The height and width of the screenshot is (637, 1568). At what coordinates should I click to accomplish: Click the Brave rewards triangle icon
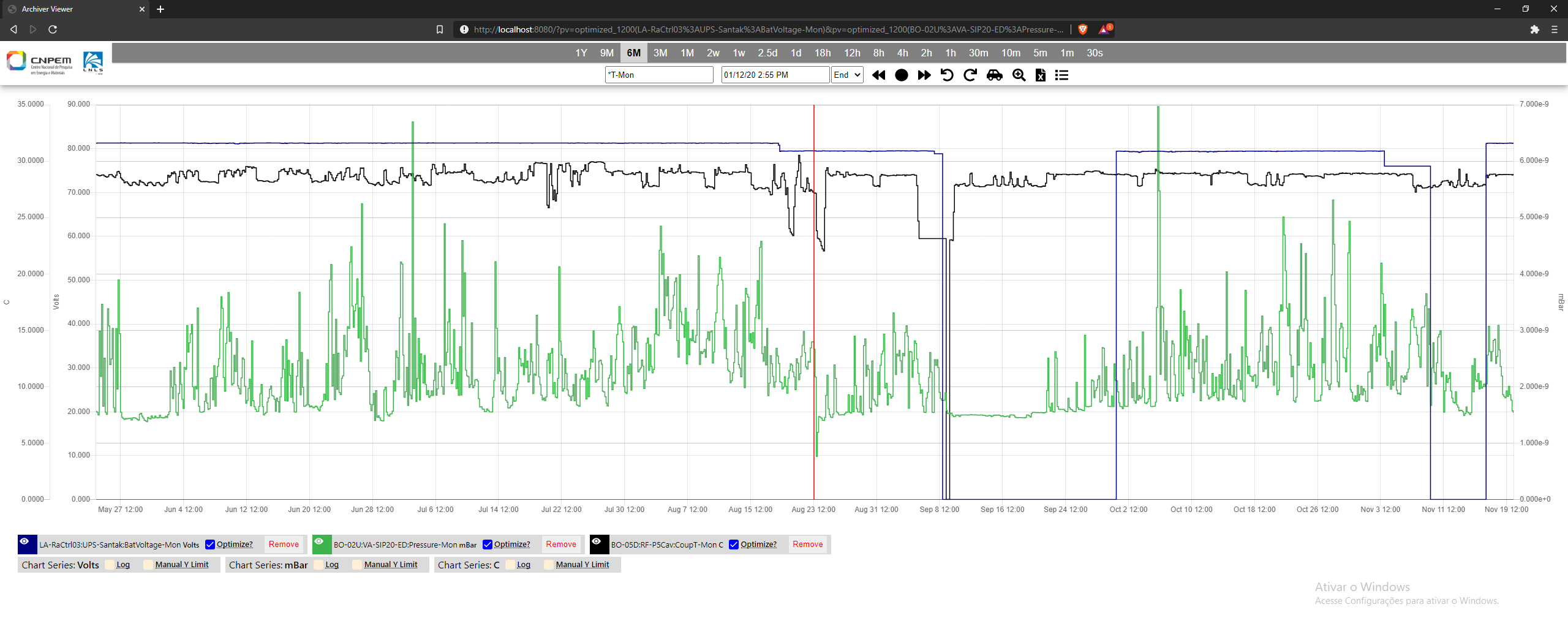pos(1104,29)
